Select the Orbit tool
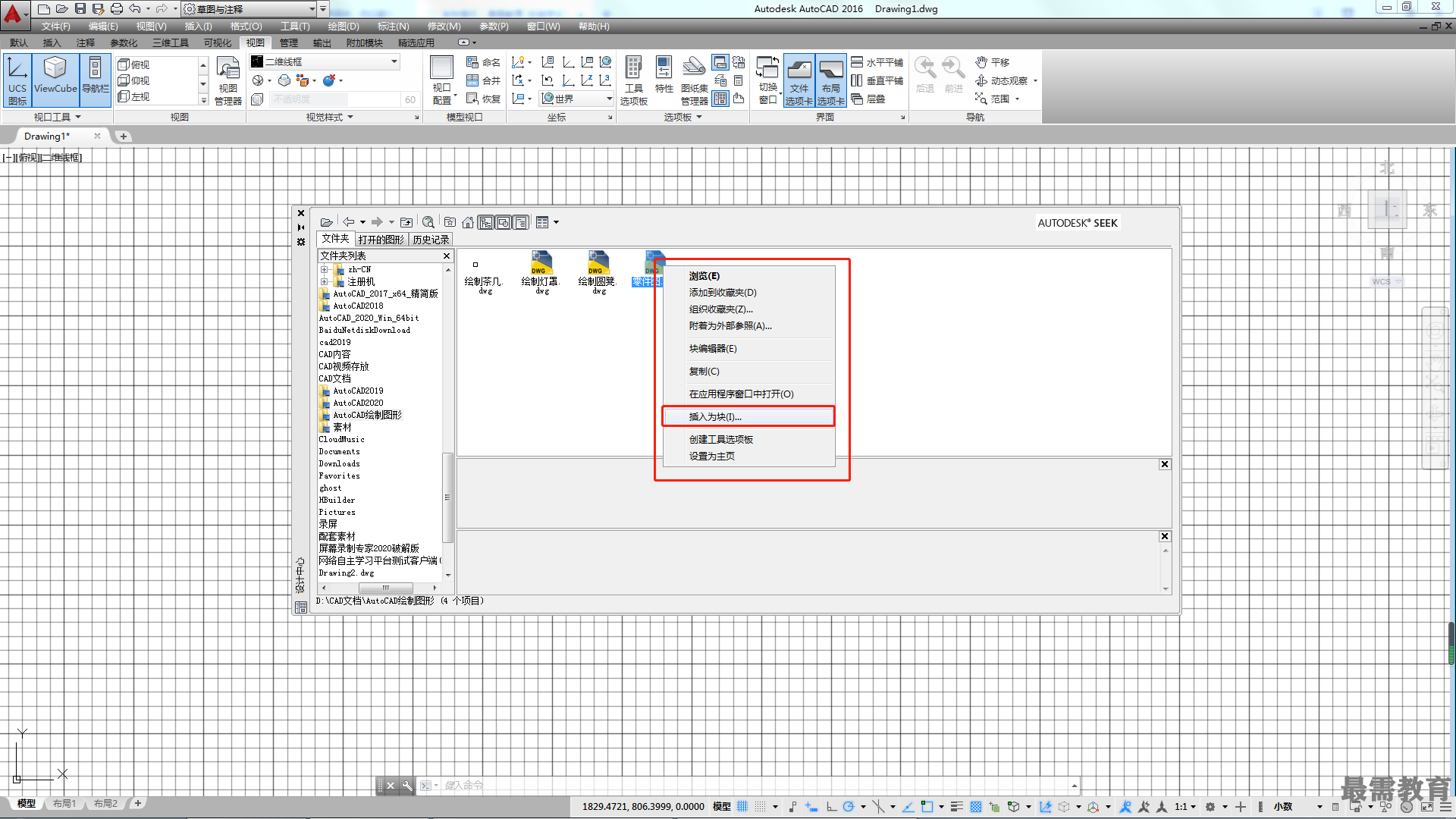Screen dimensions: 1456x819 pos(1002,80)
